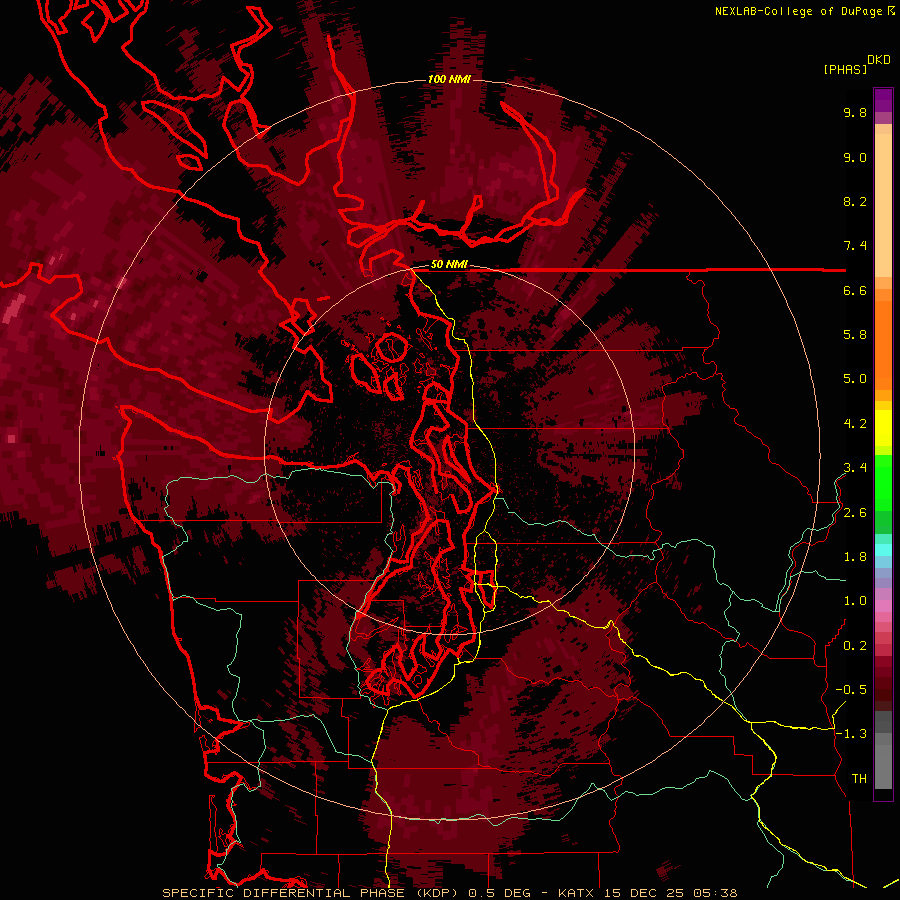Image resolution: width=900 pixels, height=900 pixels.
Task: Click the 9.8 scale value
Action: click(x=855, y=112)
